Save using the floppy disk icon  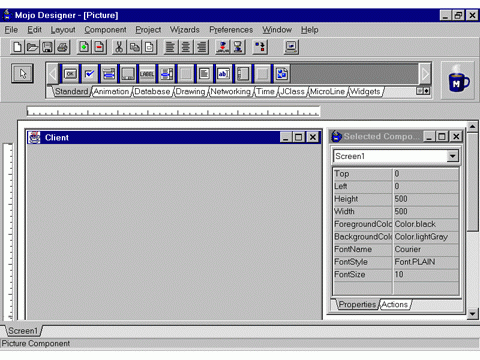(47, 47)
